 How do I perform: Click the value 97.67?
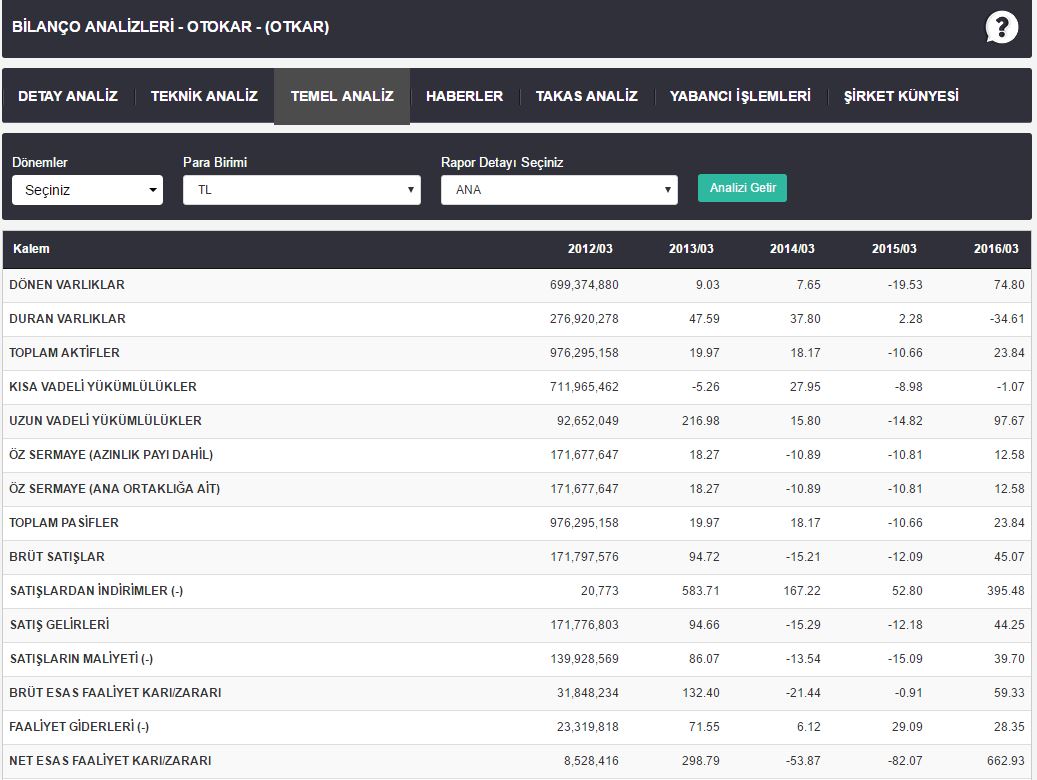(1009, 421)
